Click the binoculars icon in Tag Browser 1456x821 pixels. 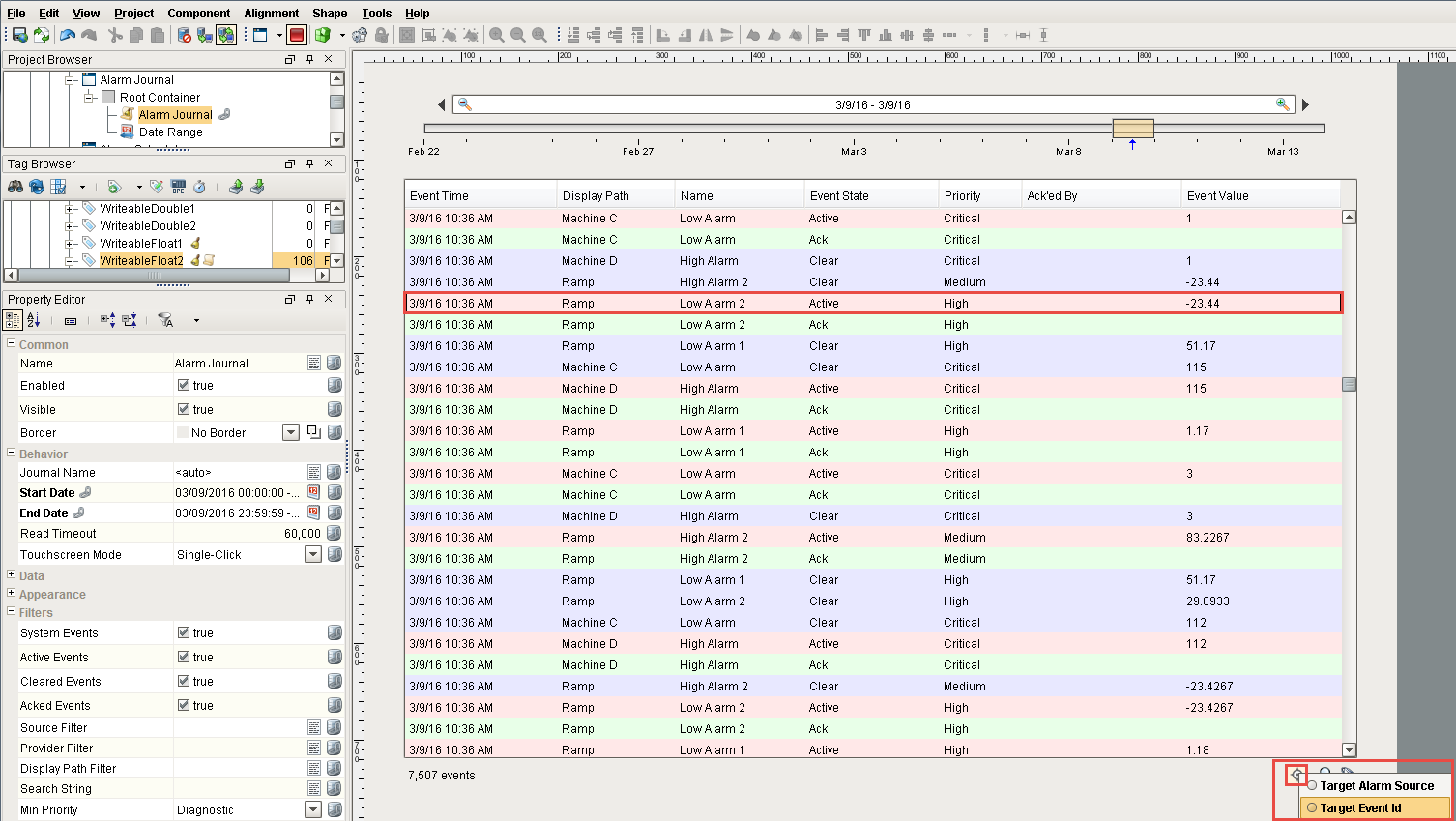pyautogui.click(x=15, y=187)
